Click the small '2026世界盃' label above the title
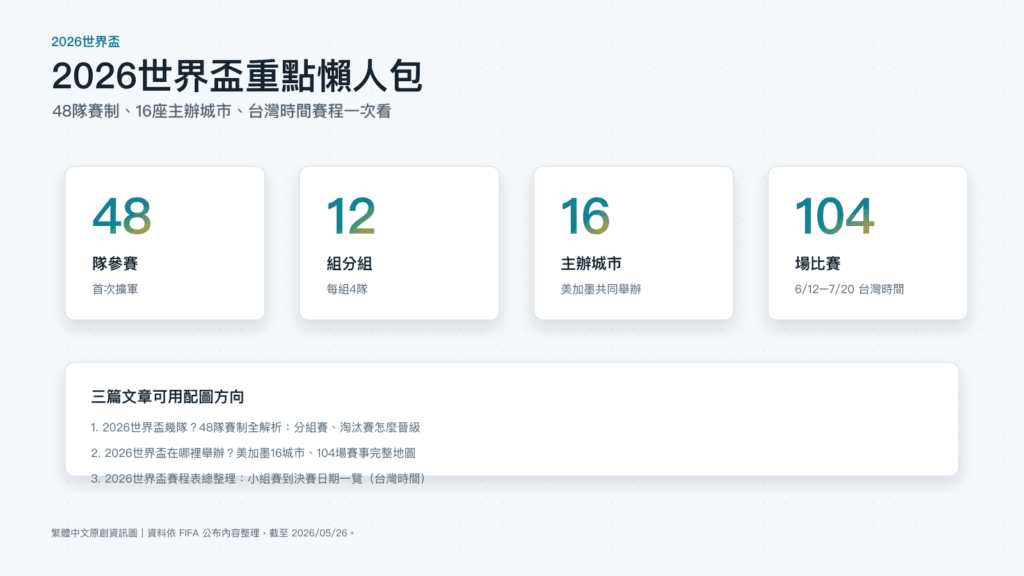Image resolution: width=1024 pixels, height=576 pixels. coord(86,42)
